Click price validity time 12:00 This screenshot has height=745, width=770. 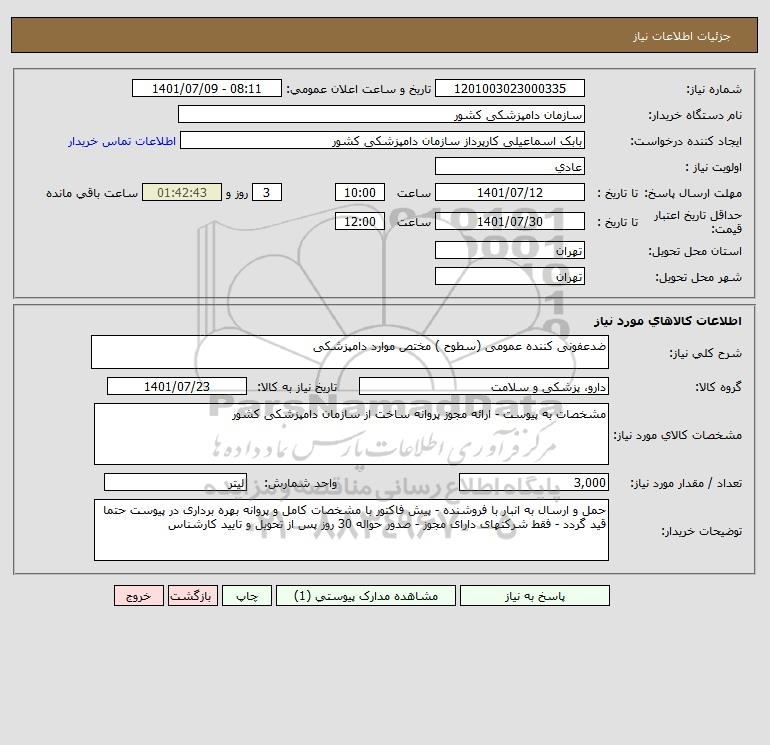(359, 221)
